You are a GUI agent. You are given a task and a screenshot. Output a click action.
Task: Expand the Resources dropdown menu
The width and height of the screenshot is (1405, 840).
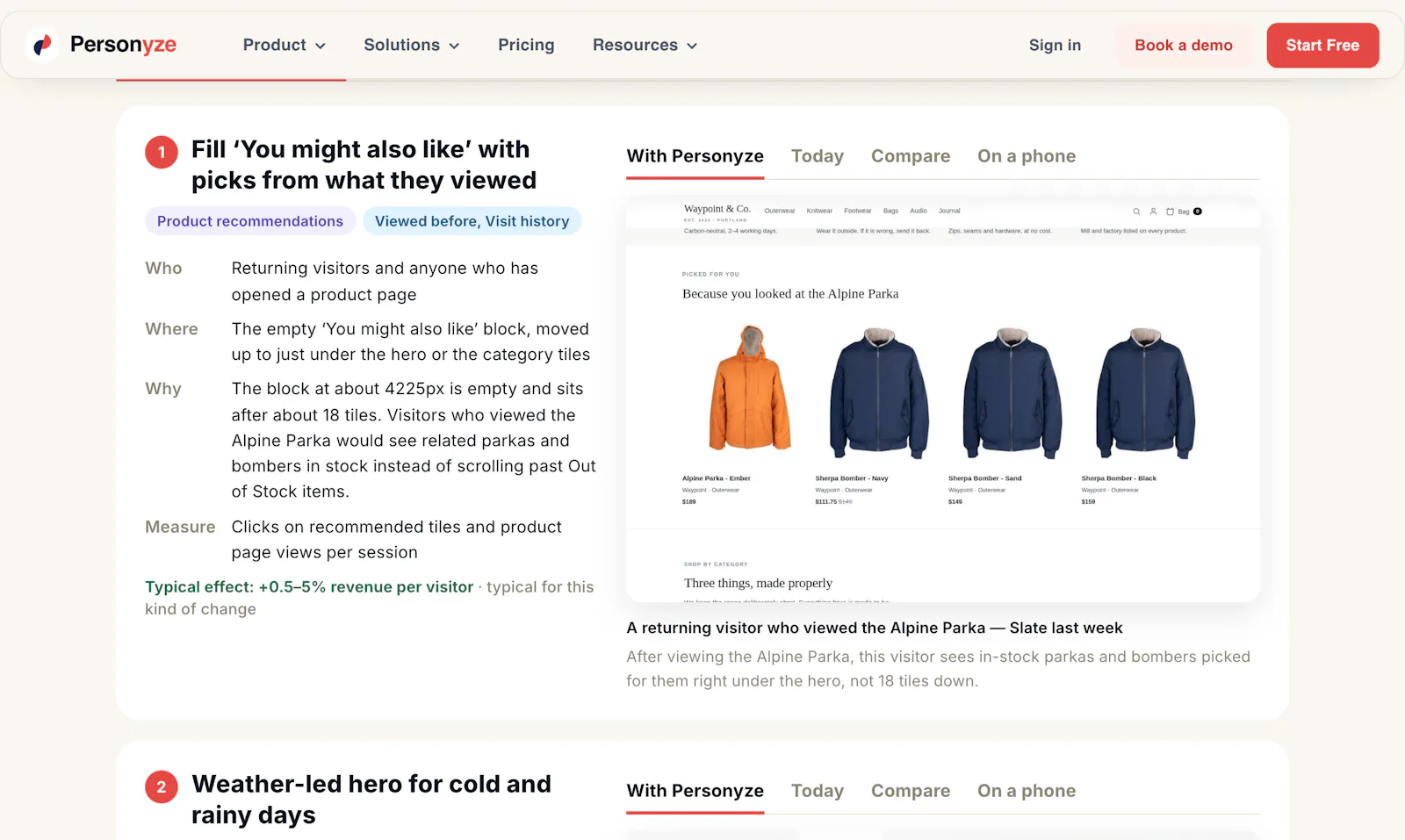click(645, 45)
